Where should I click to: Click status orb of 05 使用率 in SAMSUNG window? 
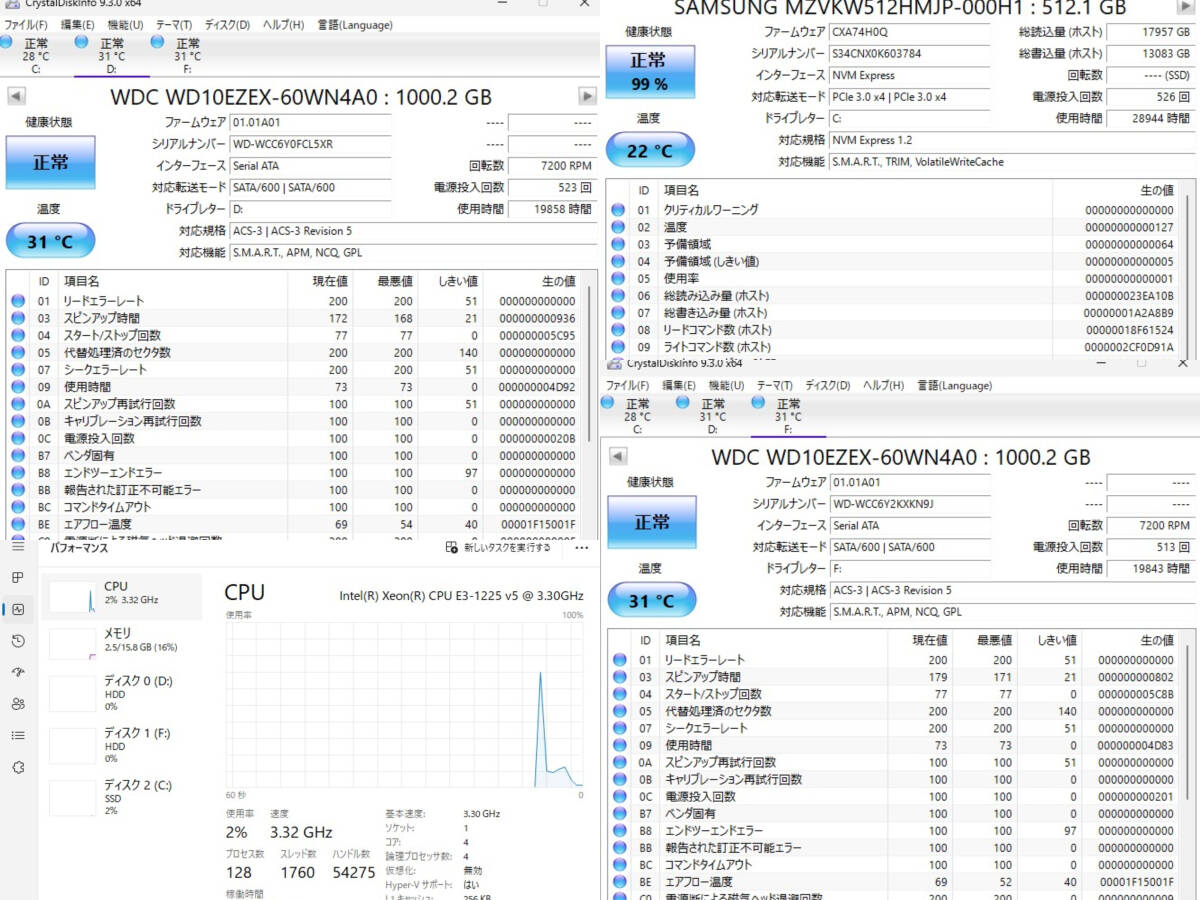pos(618,279)
